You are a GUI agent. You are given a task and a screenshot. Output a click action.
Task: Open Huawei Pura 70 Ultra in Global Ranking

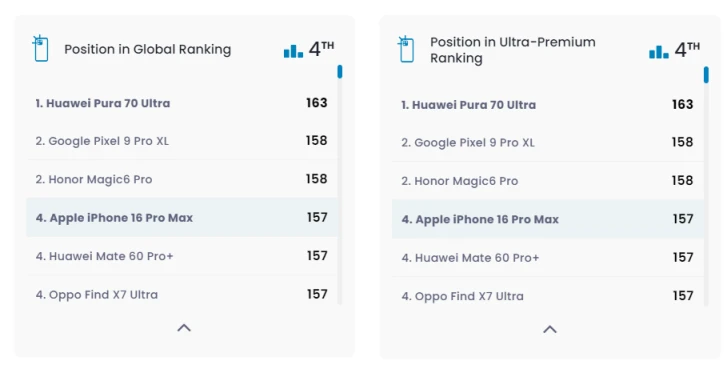point(182,103)
